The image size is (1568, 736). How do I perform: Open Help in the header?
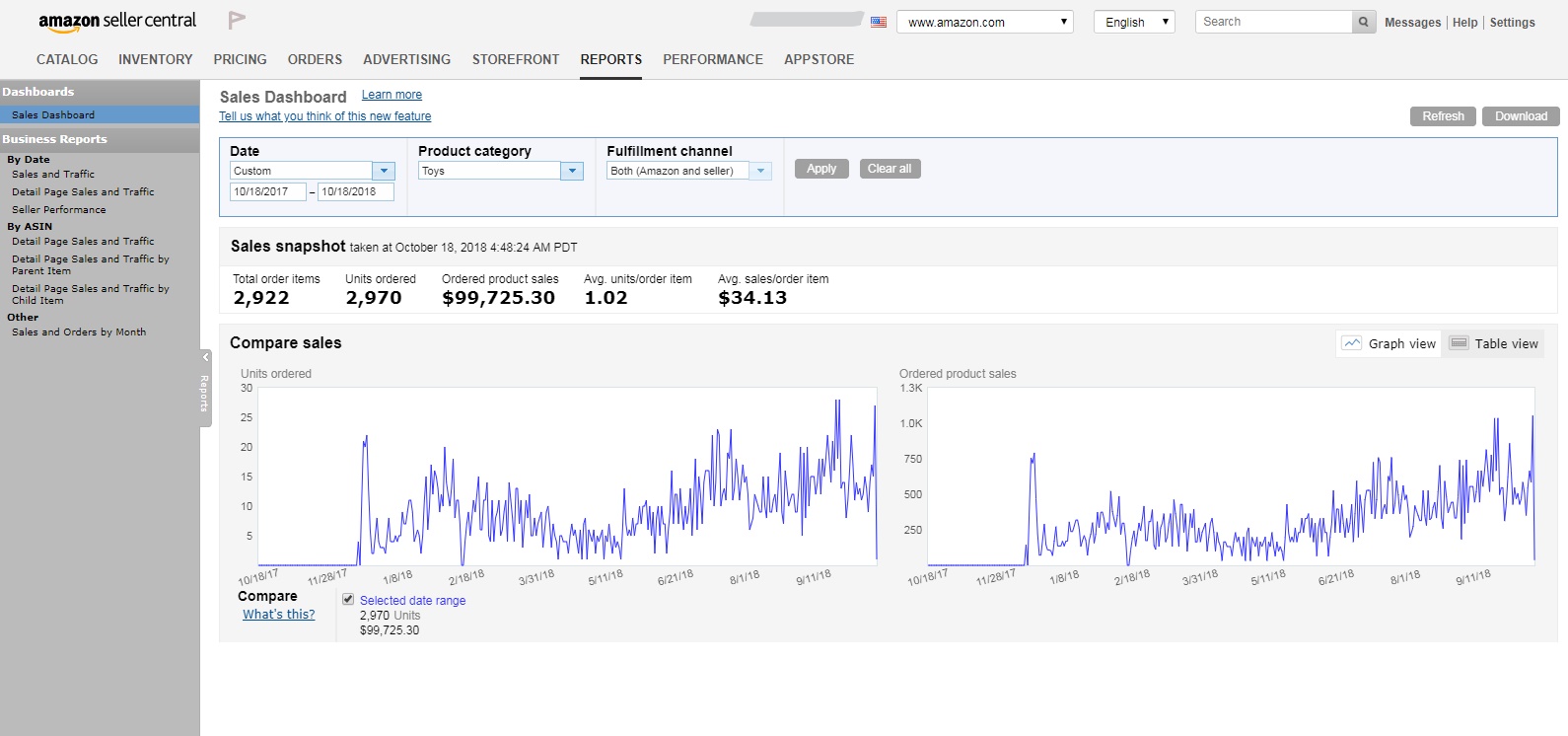pos(1465,23)
